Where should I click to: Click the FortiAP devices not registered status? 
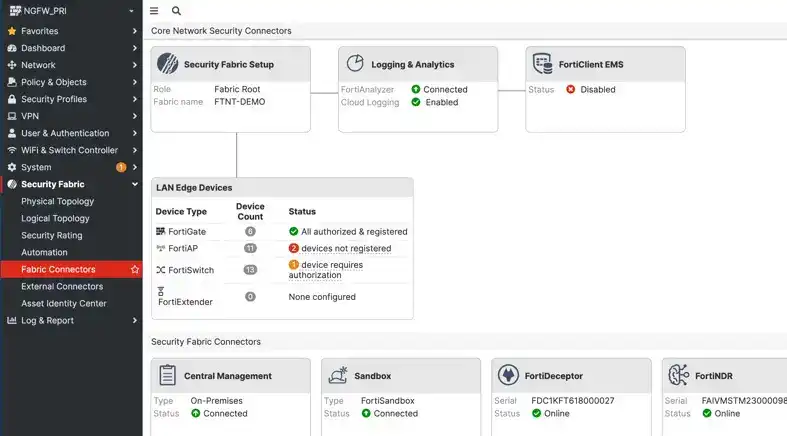345,248
